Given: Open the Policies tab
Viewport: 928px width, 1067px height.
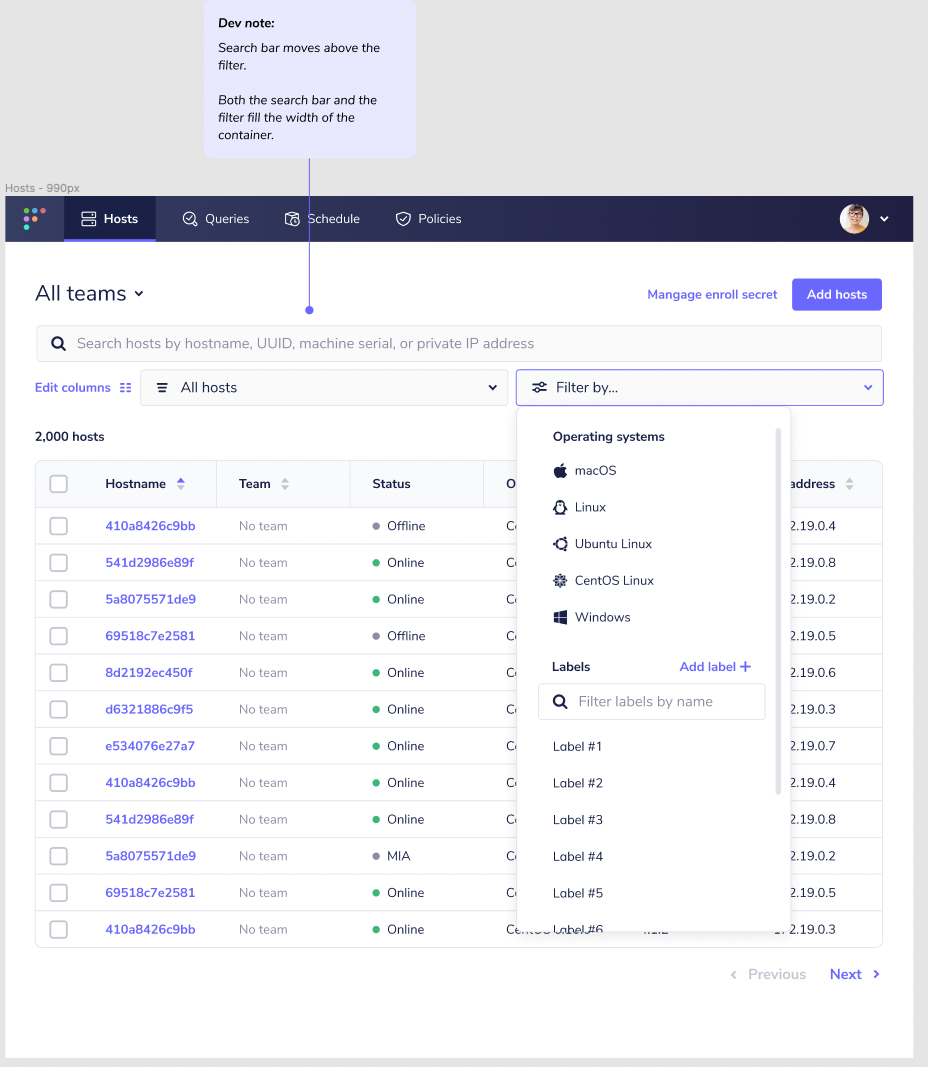Looking at the screenshot, I should click(429, 218).
